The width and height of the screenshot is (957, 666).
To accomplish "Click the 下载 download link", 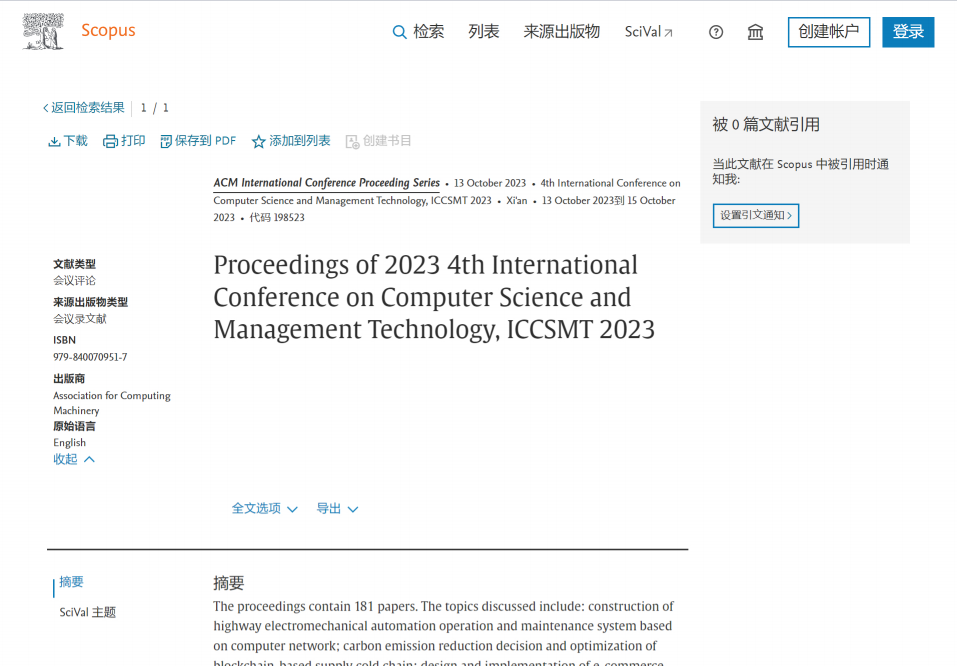I will (x=76, y=141).
